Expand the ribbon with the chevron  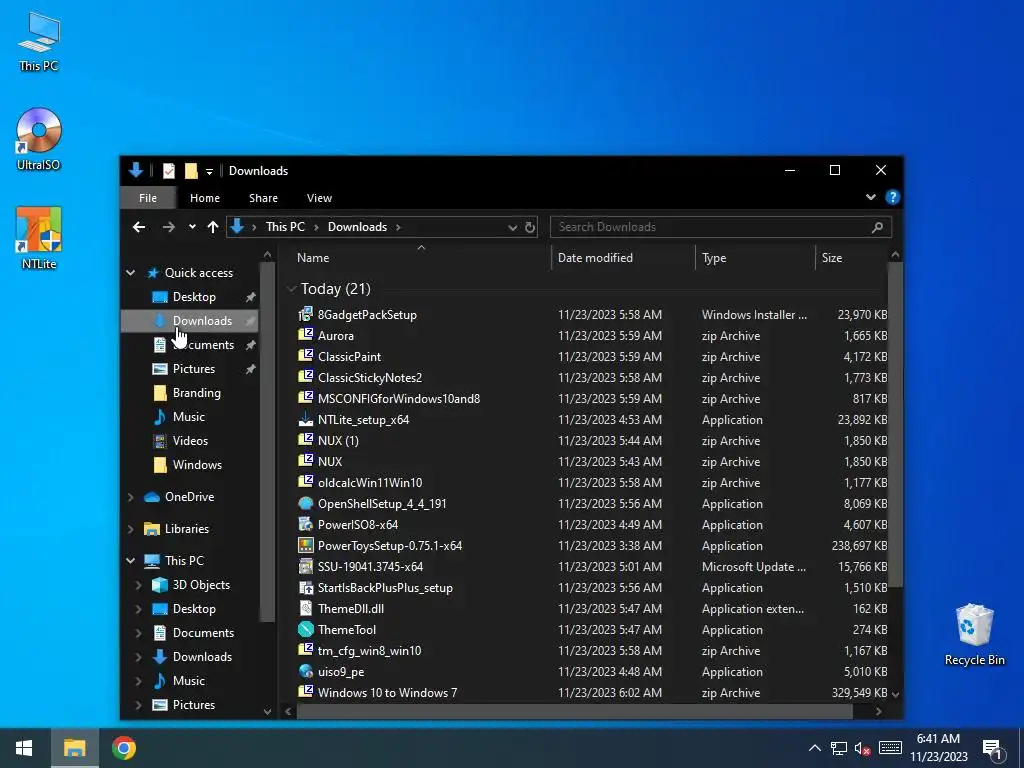(x=871, y=197)
